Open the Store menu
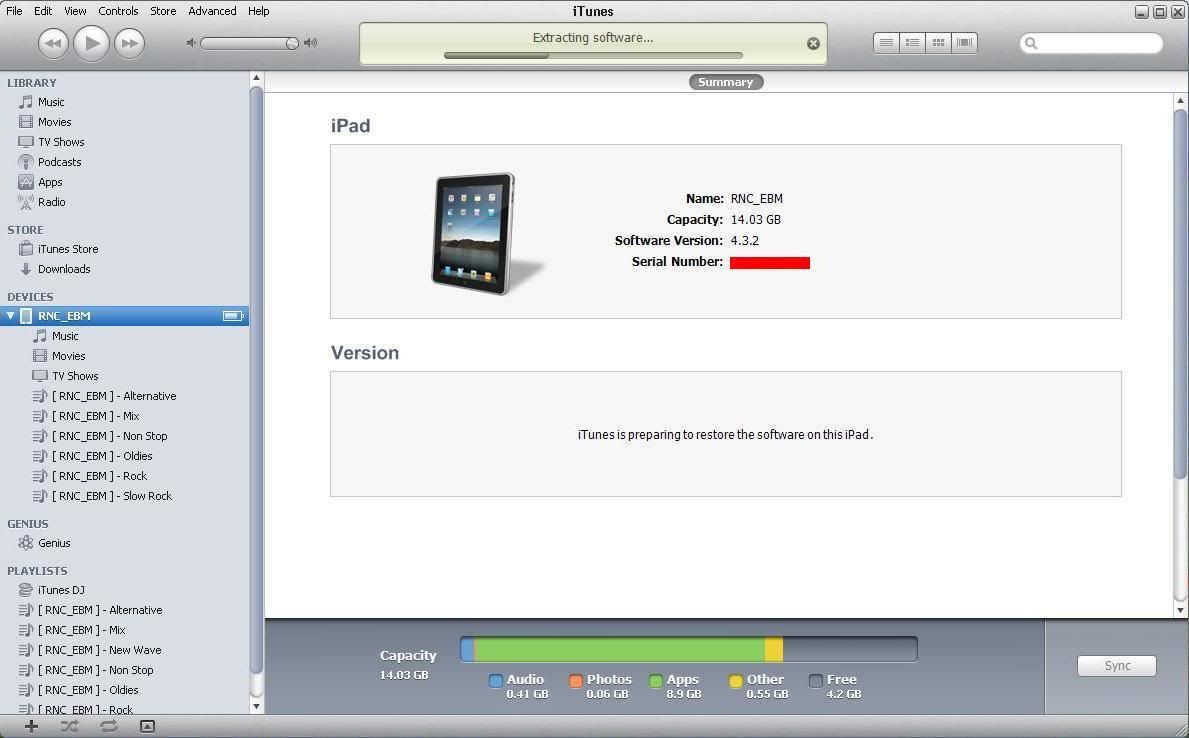The width and height of the screenshot is (1189, 738). pyautogui.click(x=163, y=11)
